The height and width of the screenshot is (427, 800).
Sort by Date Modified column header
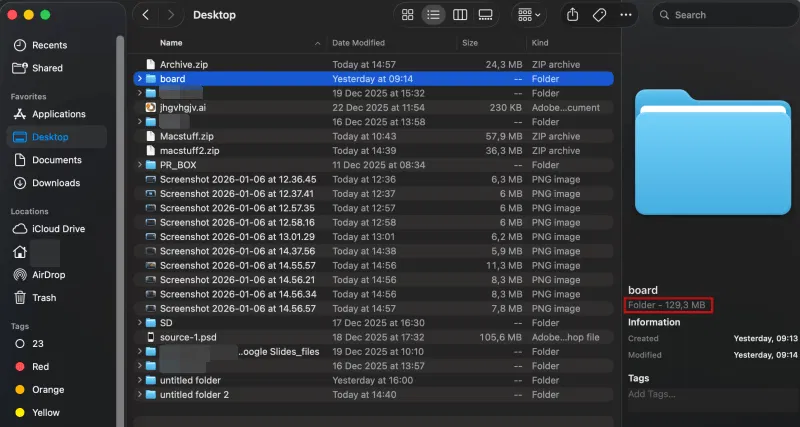click(358, 43)
